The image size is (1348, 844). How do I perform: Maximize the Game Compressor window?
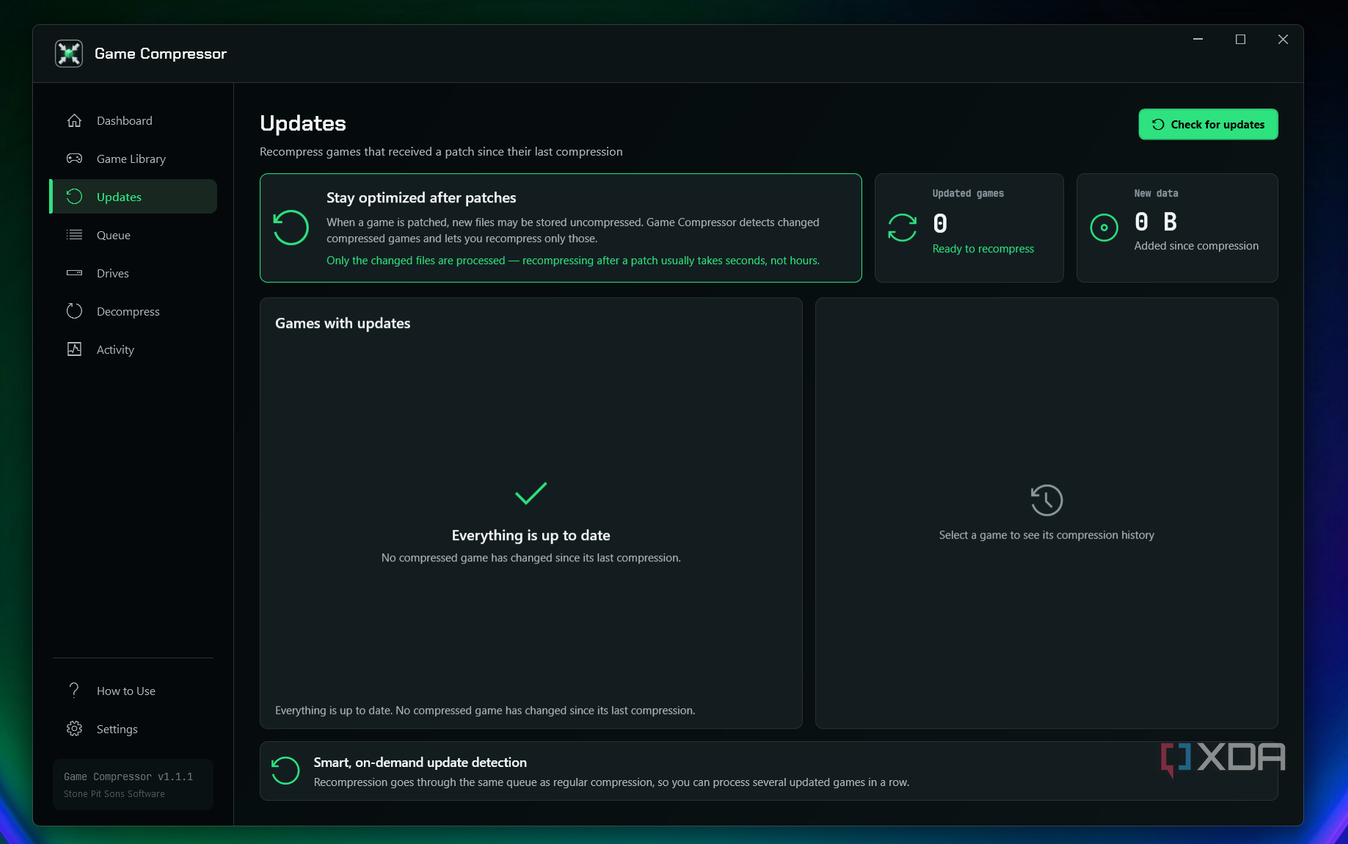point(1240,39)
